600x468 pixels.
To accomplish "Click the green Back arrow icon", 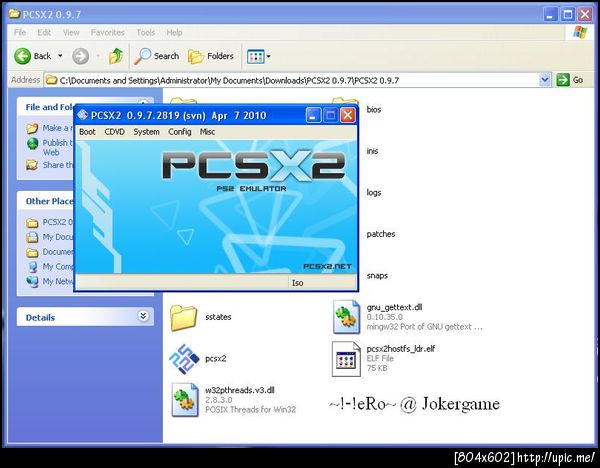I will pyautogui.click(x=22, y=56).
